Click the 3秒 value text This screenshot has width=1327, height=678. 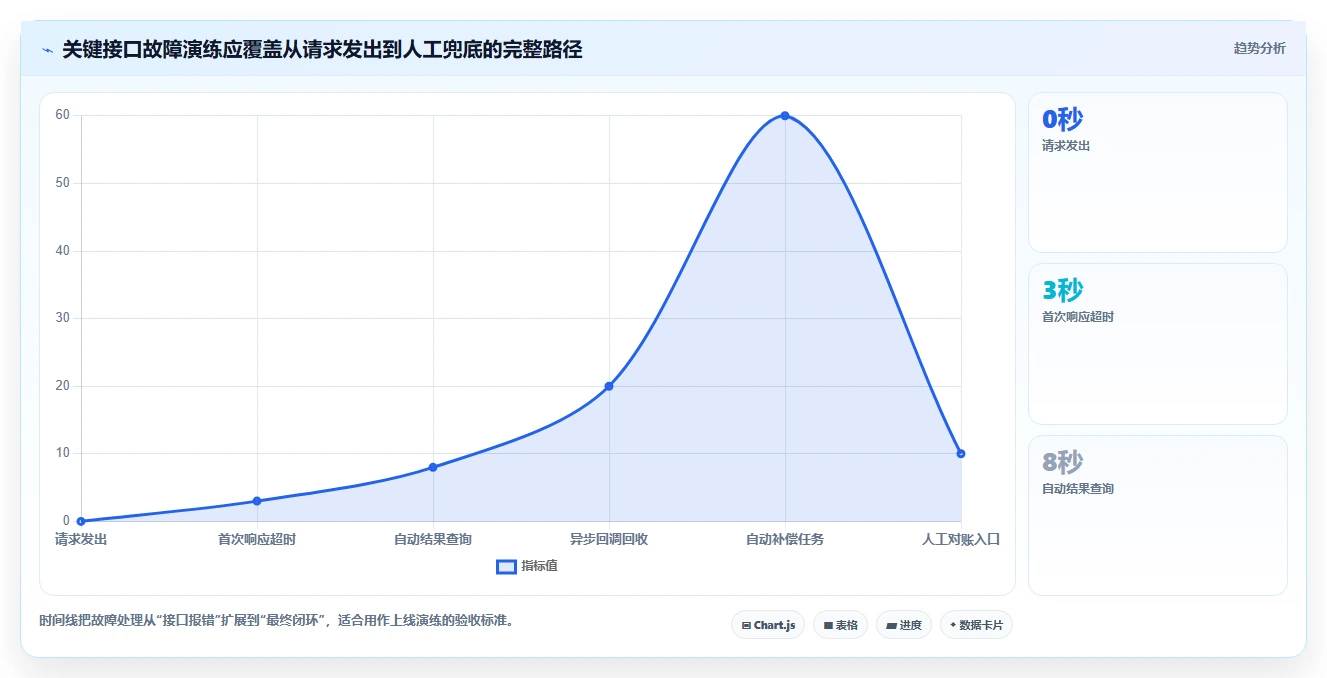click(1062, 290)
